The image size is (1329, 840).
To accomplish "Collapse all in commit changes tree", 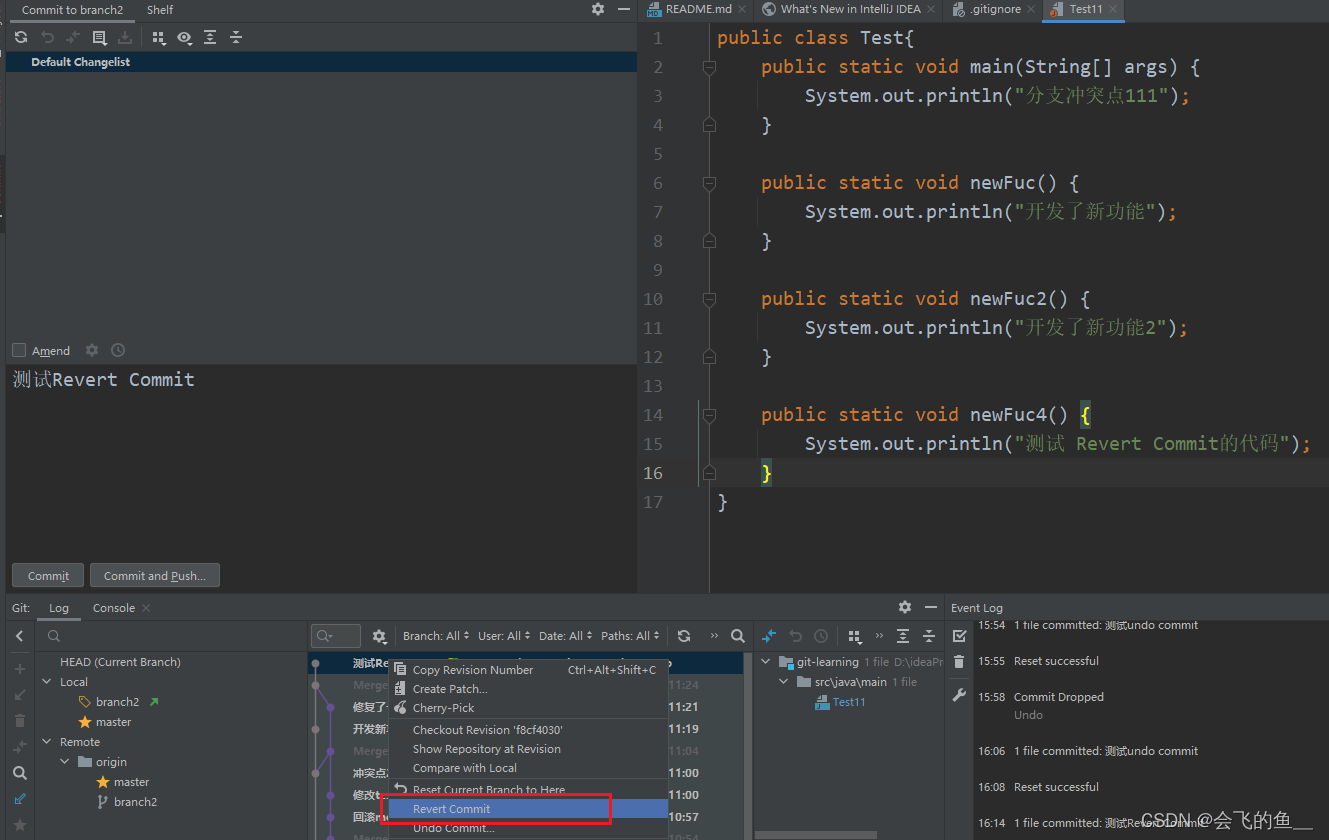I will [x=236, y=38].
